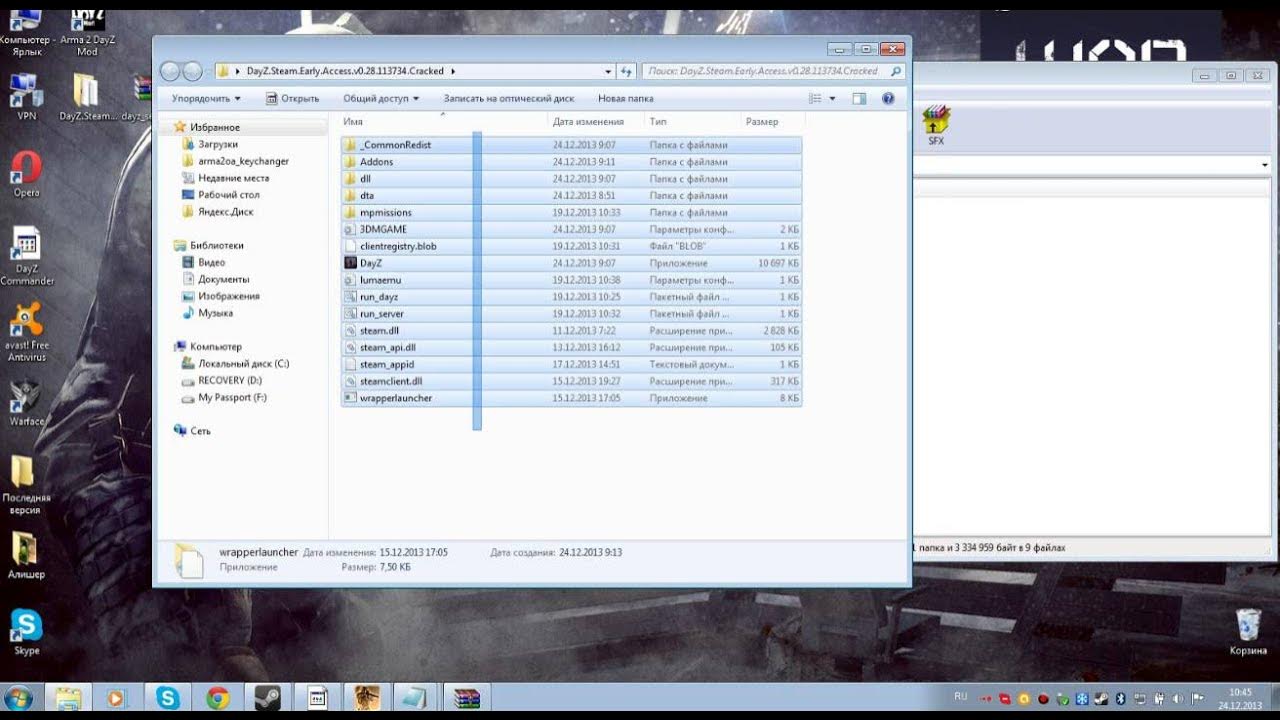Screen dimensions: 1280x720
Task: Open Steam from the taskbar
Action: pyautogui.click(x=267, y=698)
